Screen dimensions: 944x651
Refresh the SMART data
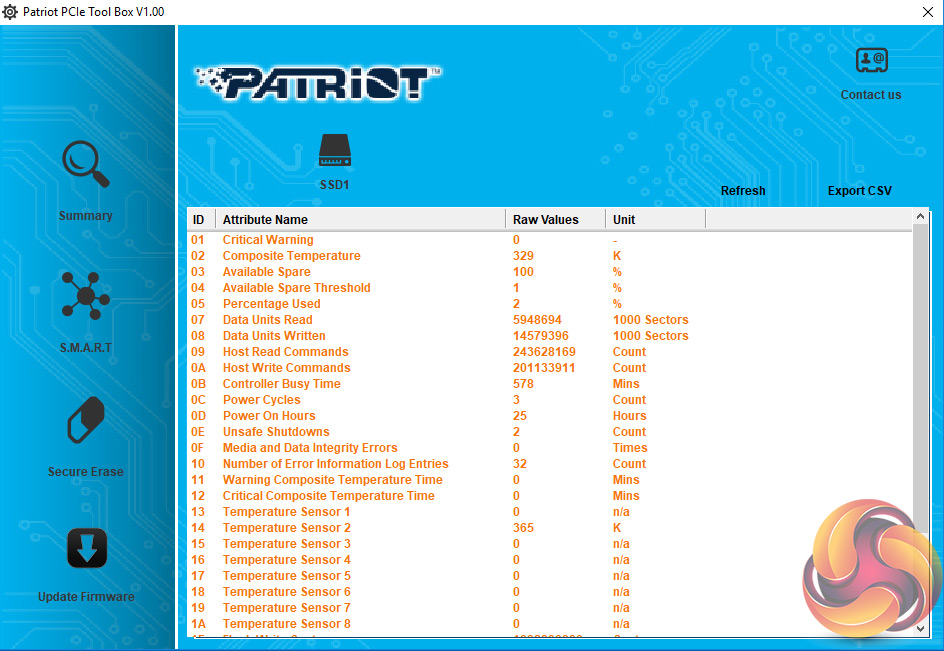[743, 191]
